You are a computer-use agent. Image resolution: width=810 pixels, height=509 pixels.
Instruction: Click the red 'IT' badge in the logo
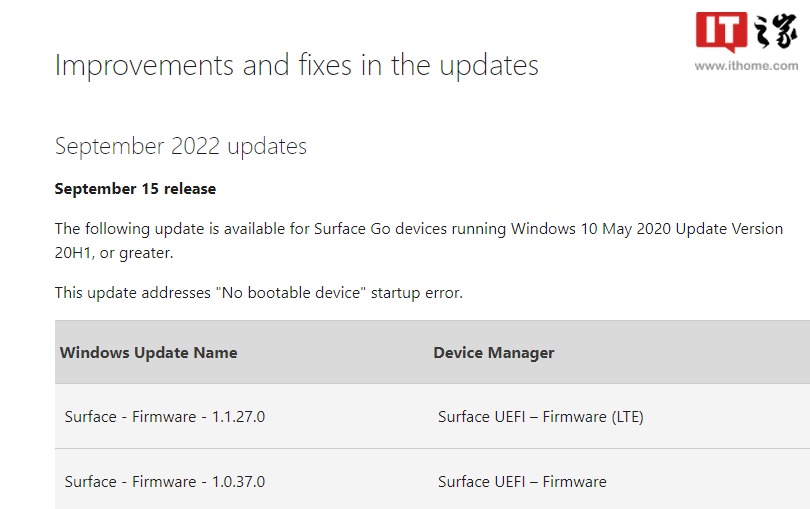pyautogui.click(x=721, y=31)
